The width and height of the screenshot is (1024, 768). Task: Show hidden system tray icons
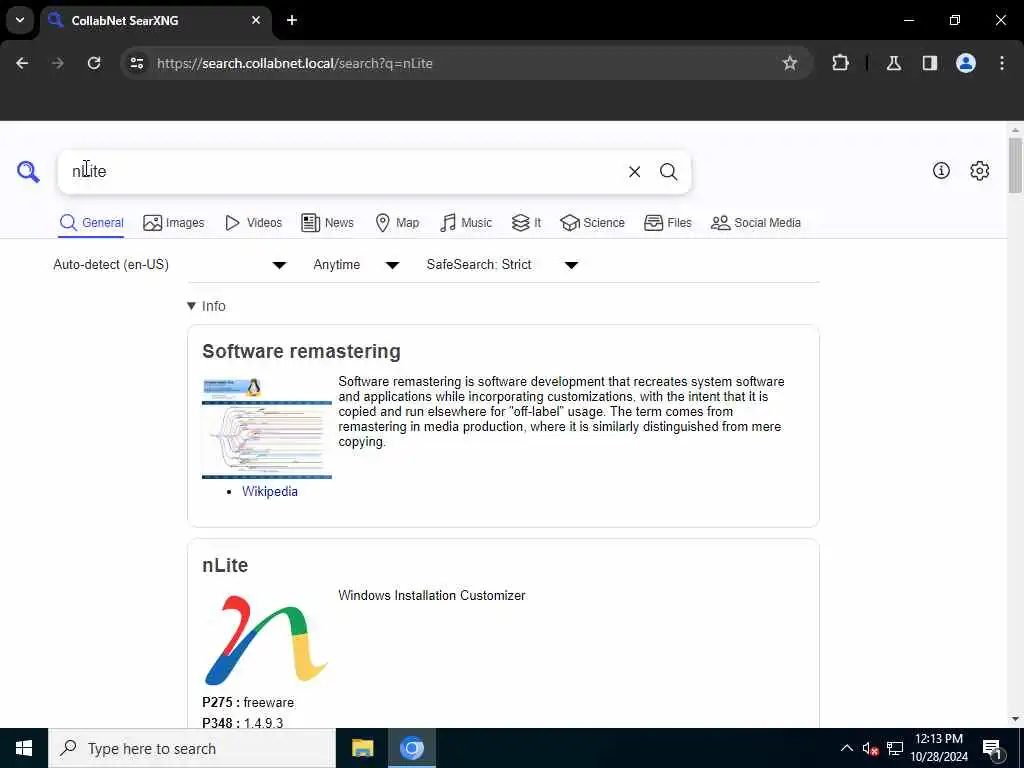(x=846, y=748)
